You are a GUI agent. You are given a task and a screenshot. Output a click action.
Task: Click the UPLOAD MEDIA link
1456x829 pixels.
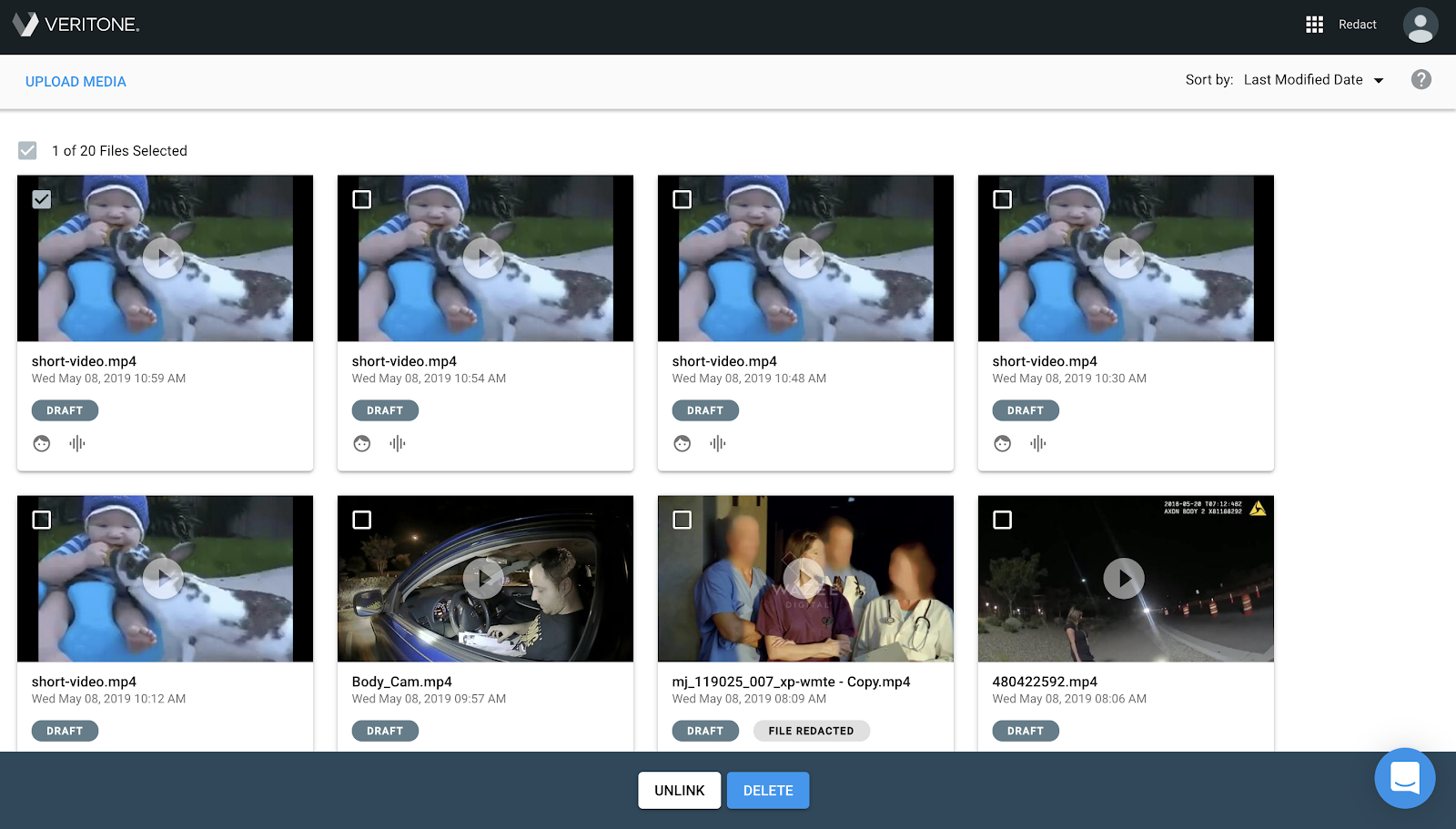76,82
